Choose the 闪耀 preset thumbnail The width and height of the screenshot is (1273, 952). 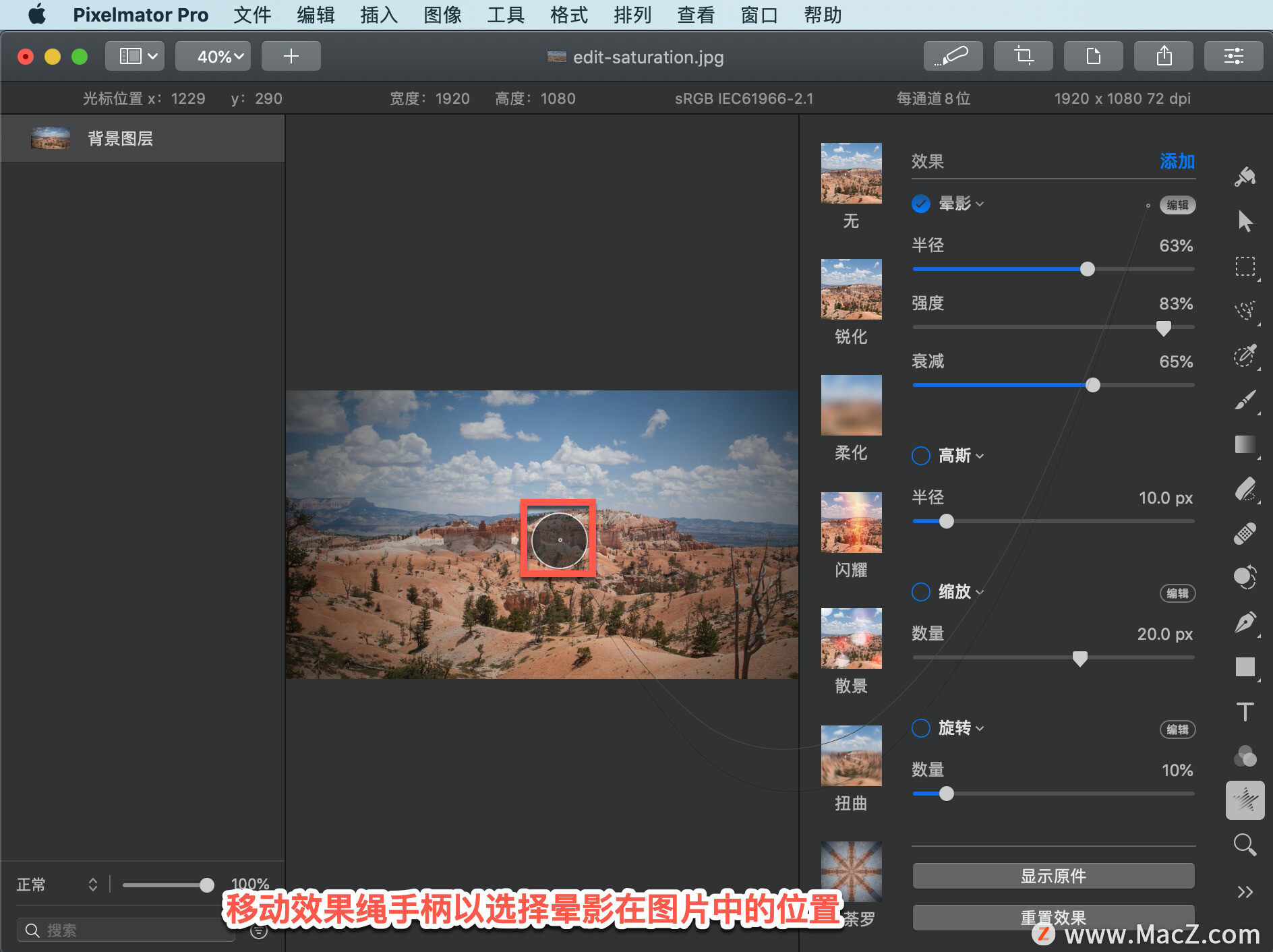tap(851, 523)
